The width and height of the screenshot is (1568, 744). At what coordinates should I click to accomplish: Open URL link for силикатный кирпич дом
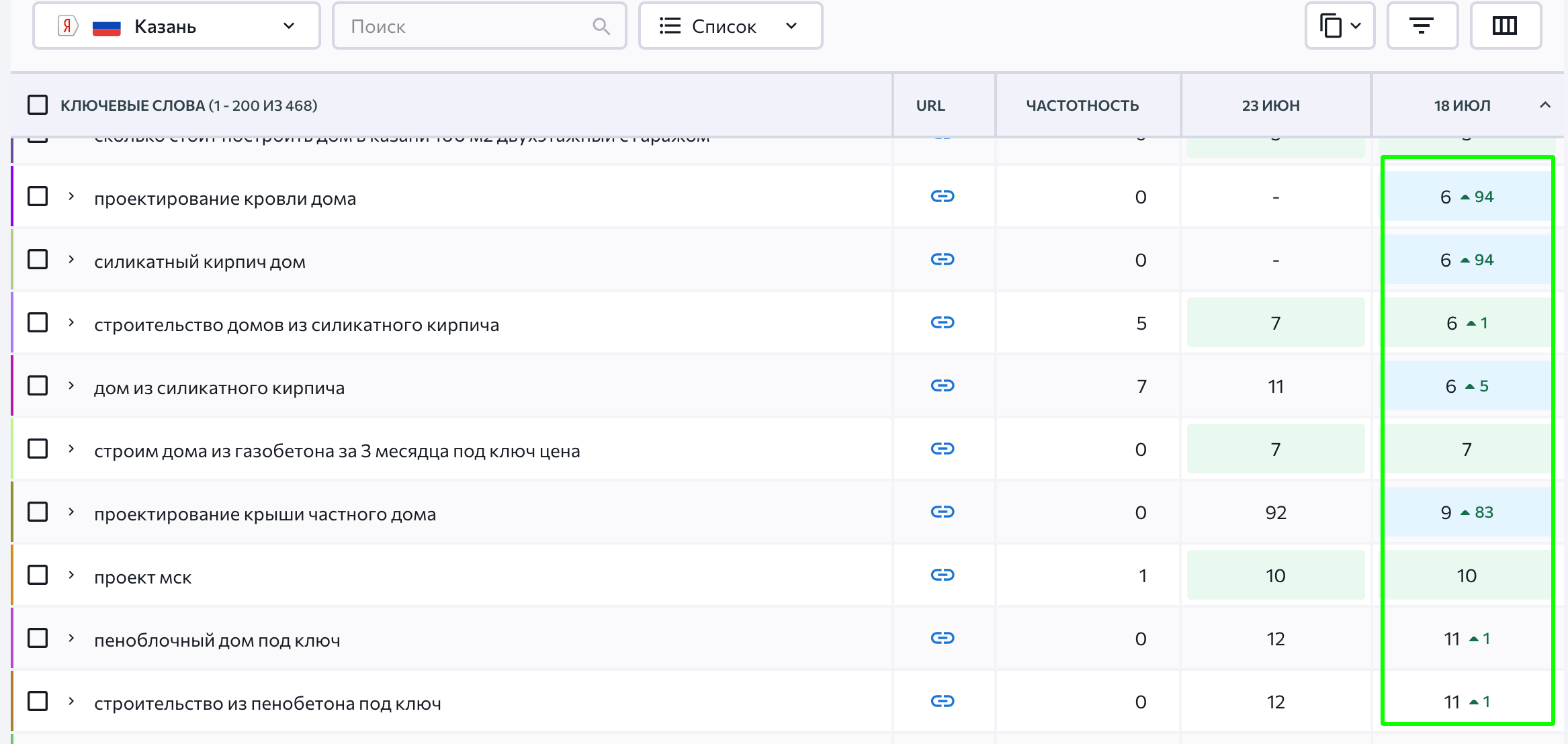(943, 259)
